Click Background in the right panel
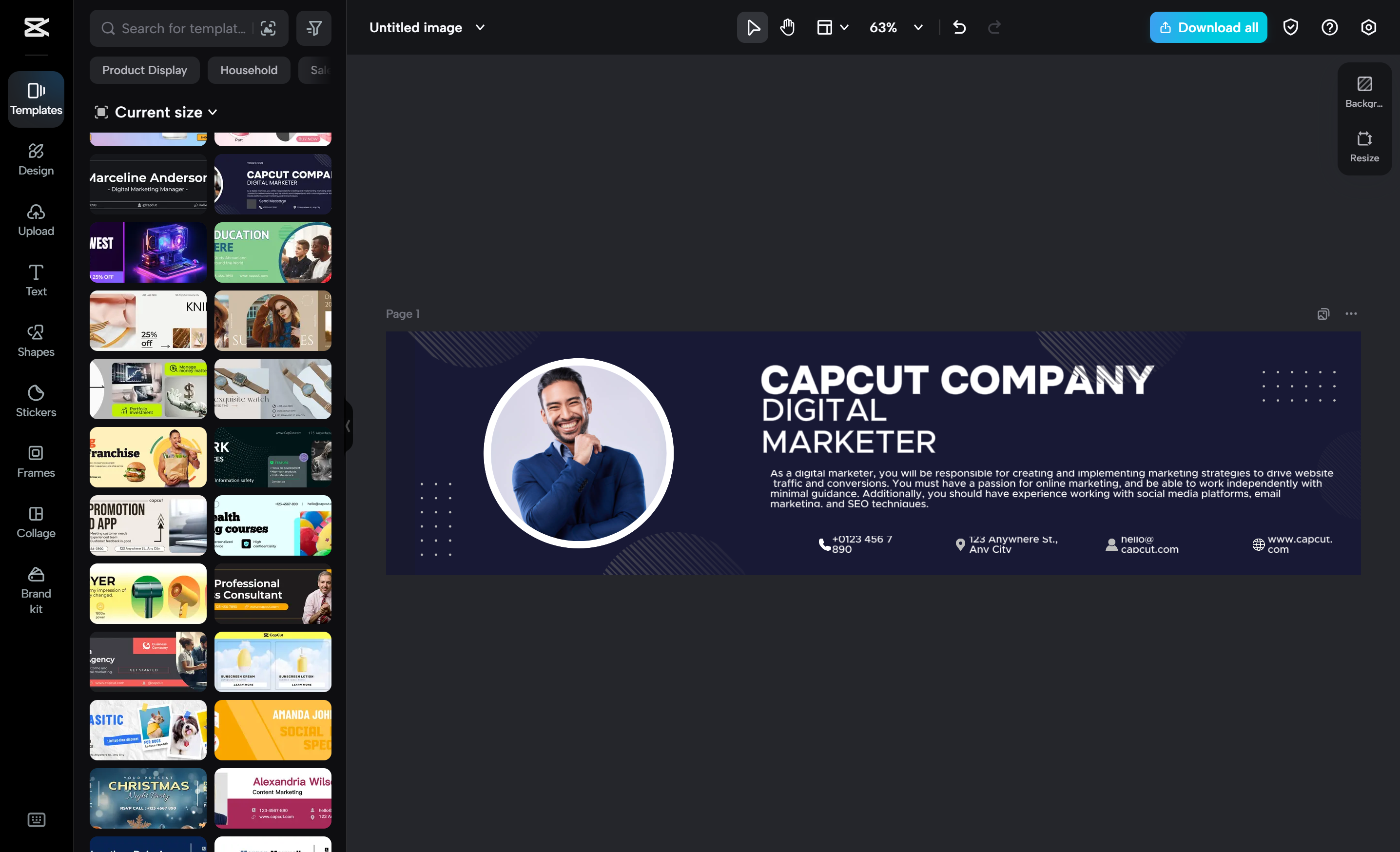Image resolution: width=1400 pixels, height=852 pixels. pyautogui.click(x=1364, y=92)
